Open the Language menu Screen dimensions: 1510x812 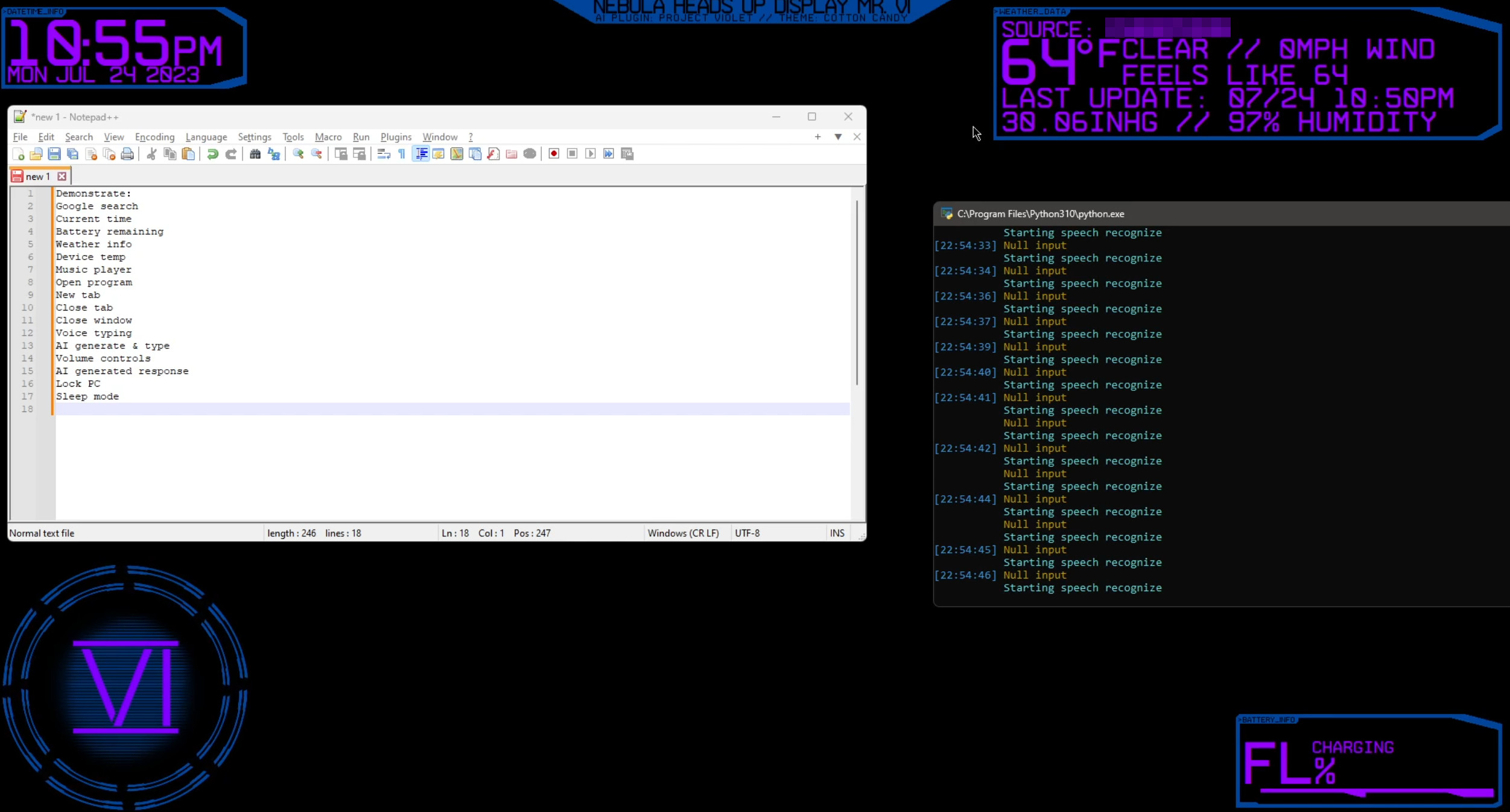click(x=206, y=137)
